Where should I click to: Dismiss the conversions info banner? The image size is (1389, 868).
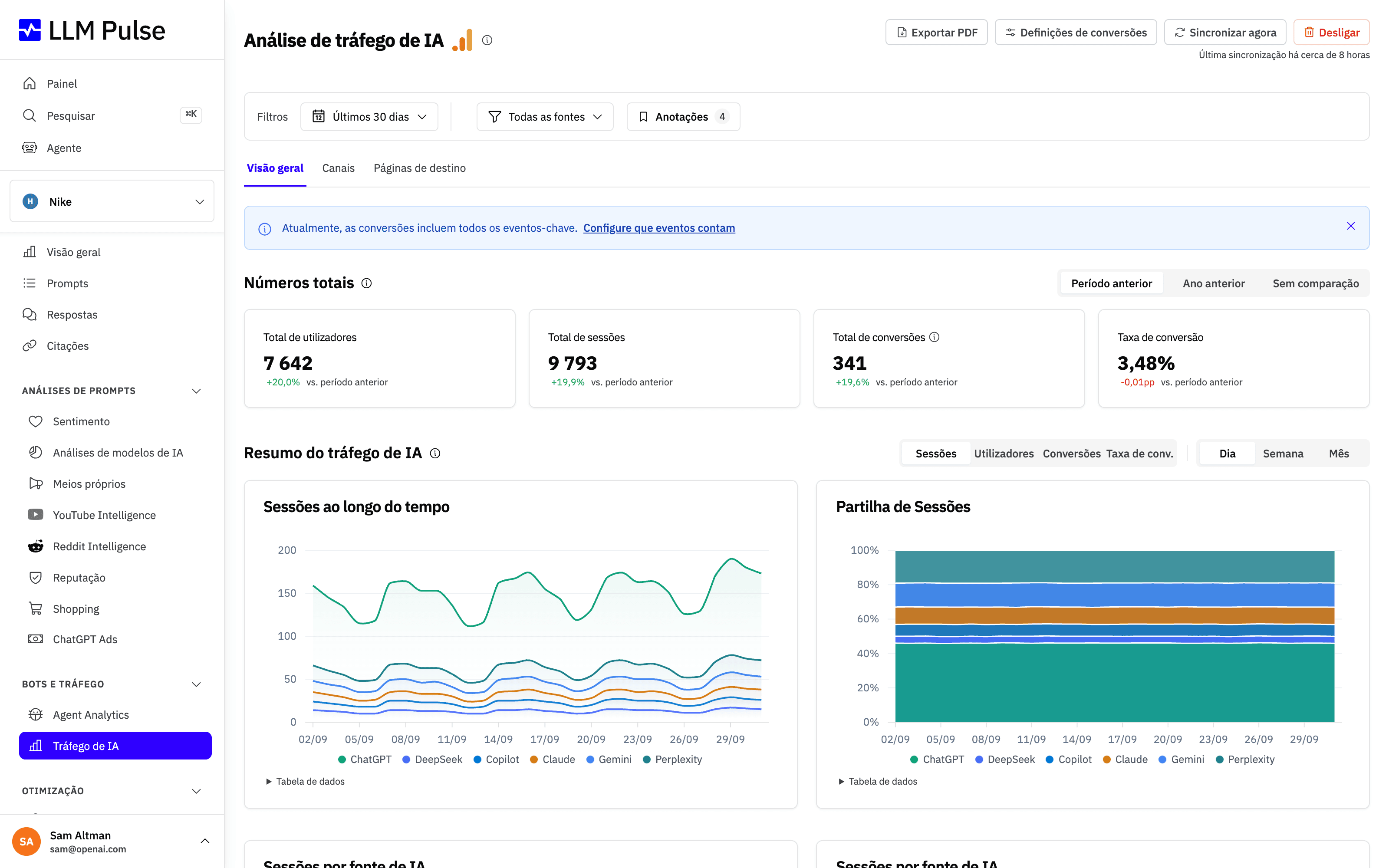click(1350, 226)
